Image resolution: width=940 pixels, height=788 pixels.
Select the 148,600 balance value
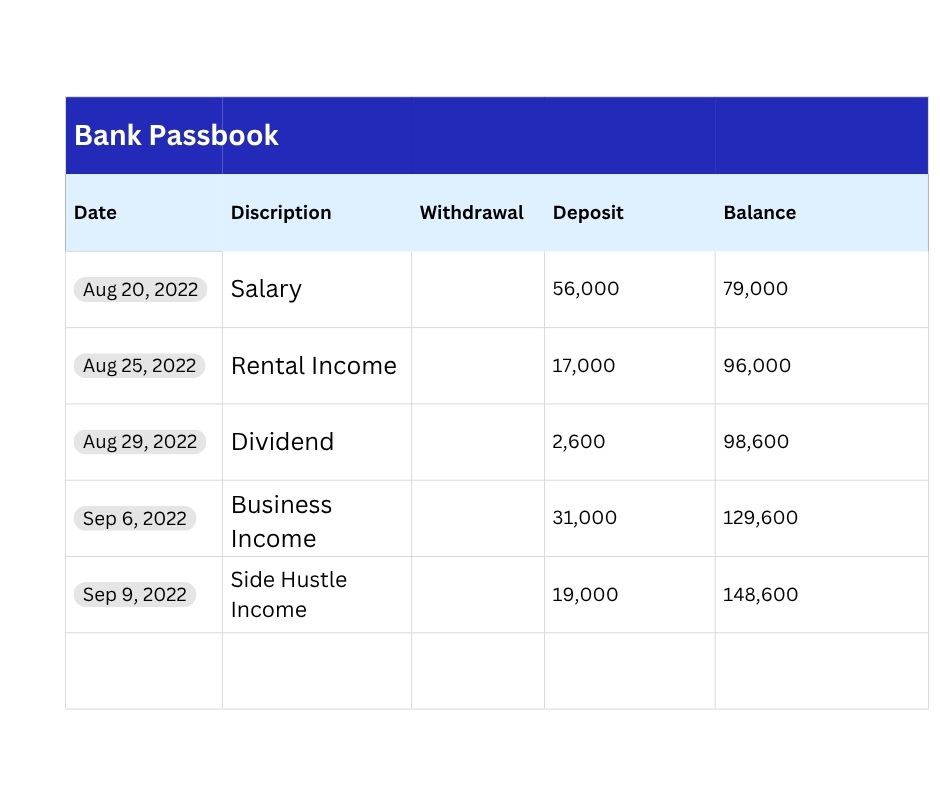coord(760,595)
